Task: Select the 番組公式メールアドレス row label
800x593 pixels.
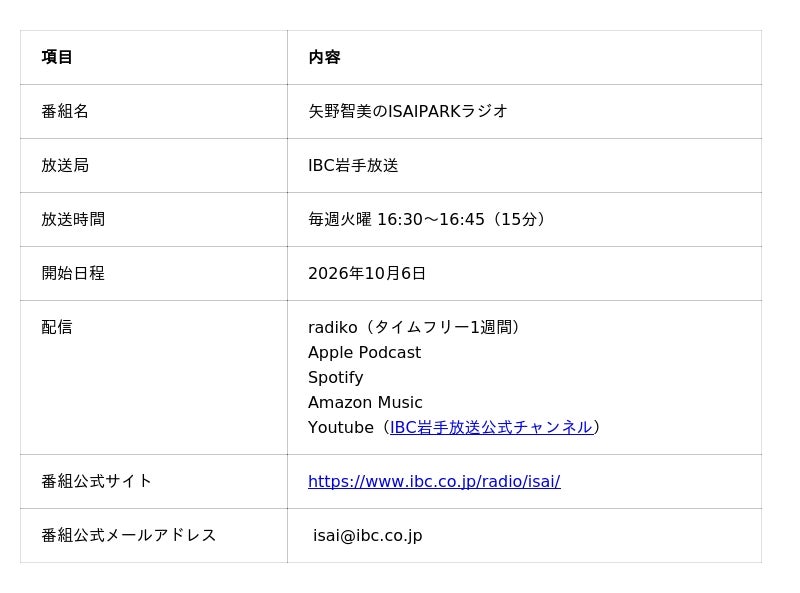Action: (129, 535)
